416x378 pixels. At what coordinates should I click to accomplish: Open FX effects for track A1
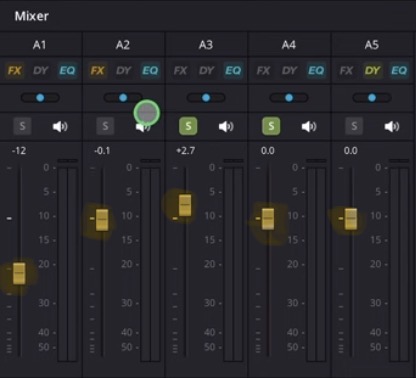coord(15,70)
